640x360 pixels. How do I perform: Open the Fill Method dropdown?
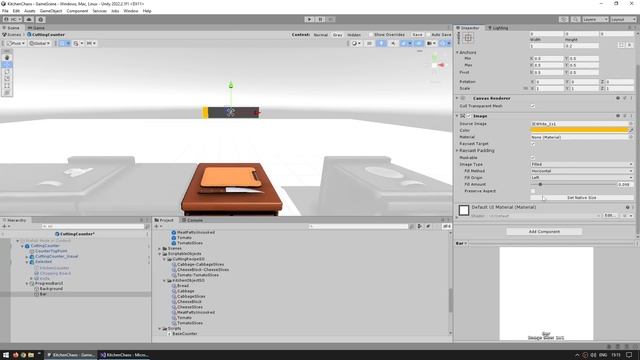(x=582, y=171)
